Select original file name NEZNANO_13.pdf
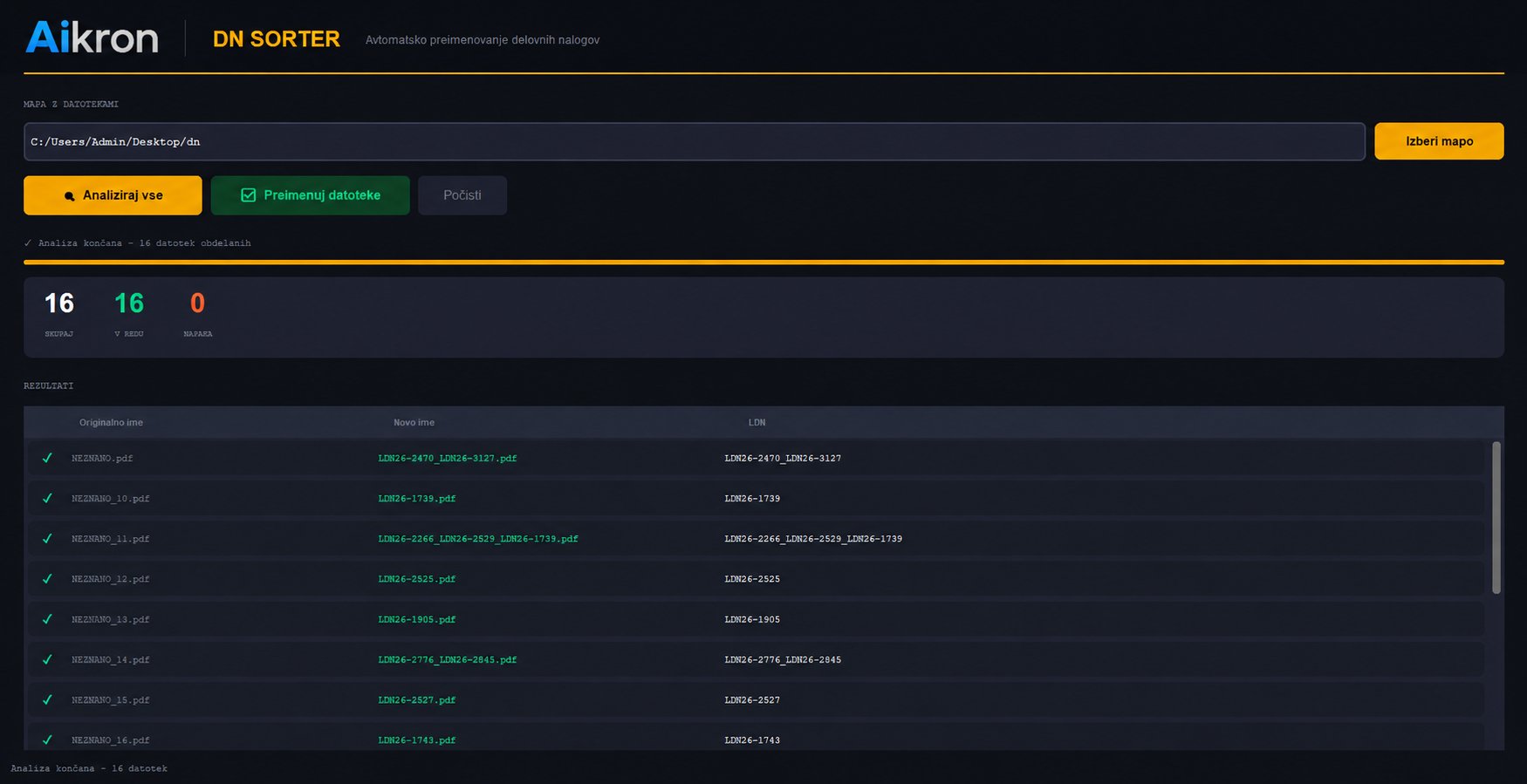This screenshot has height=784, width=1527. pos(110,619)
